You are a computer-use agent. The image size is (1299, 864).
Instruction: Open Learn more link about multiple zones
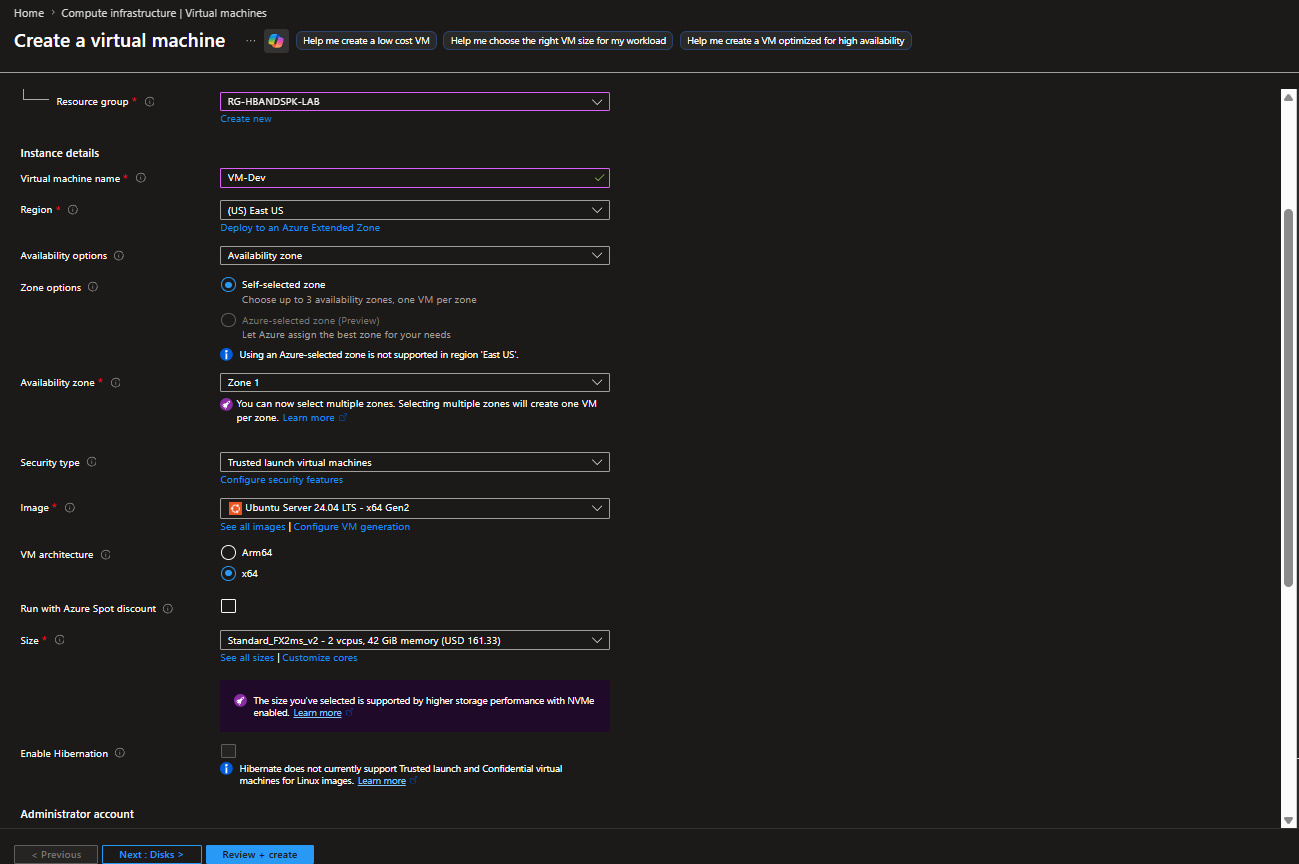click(309, 418)
